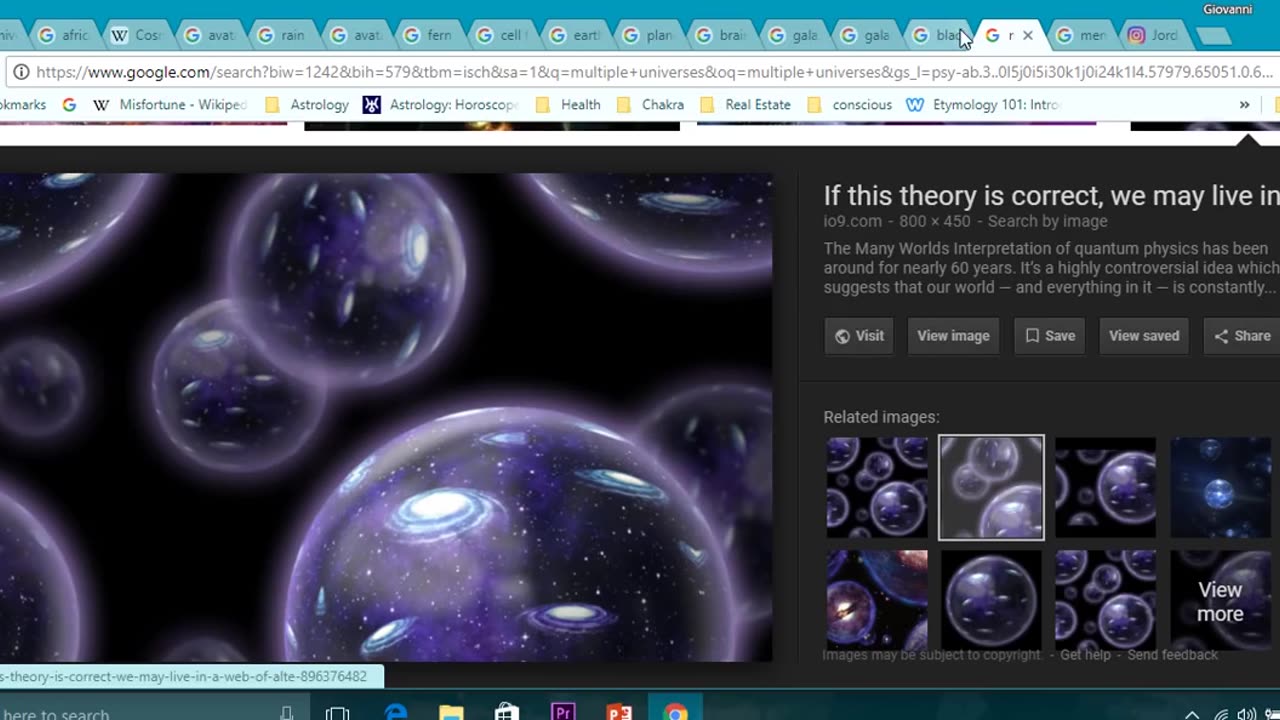Image resolution: width=1280 pixels, height=720 pixels.
Task: Open Task View in taskbar
Action: [338, 713]
